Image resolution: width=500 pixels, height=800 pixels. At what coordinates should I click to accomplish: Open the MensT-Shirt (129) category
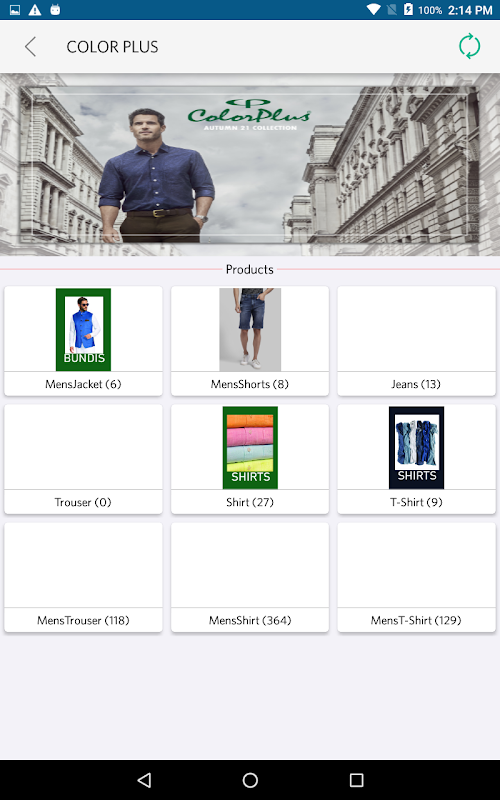click(416, 577)
